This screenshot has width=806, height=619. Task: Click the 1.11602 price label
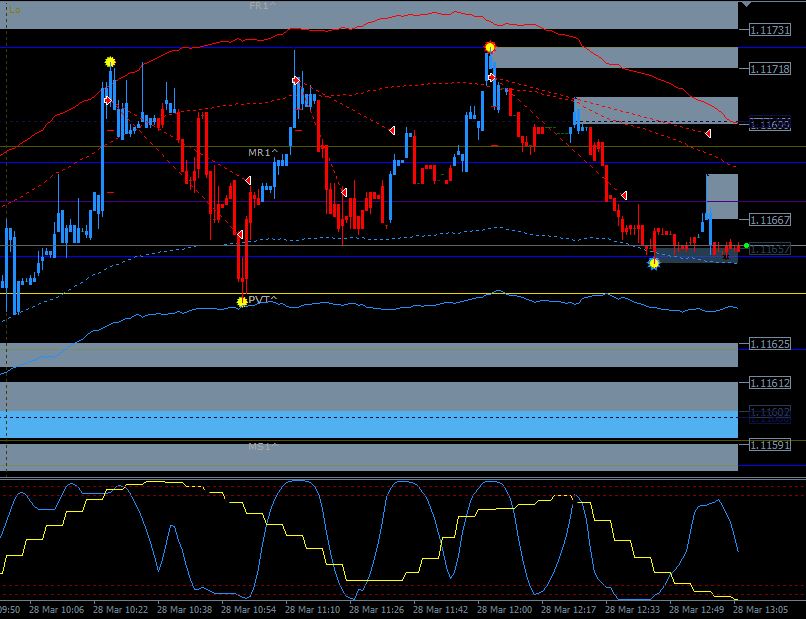tap(770, 412)
